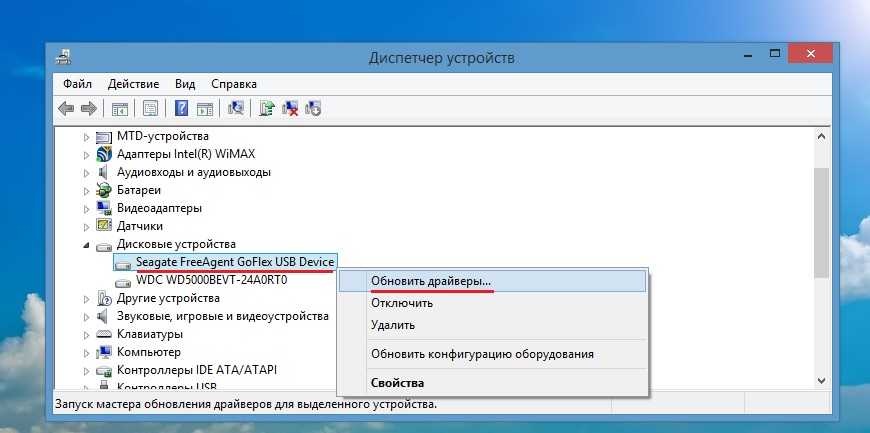The height and width of the screenshot is (433, 870).
Task: Click the Другие устройства question icon
Action: 104,298
